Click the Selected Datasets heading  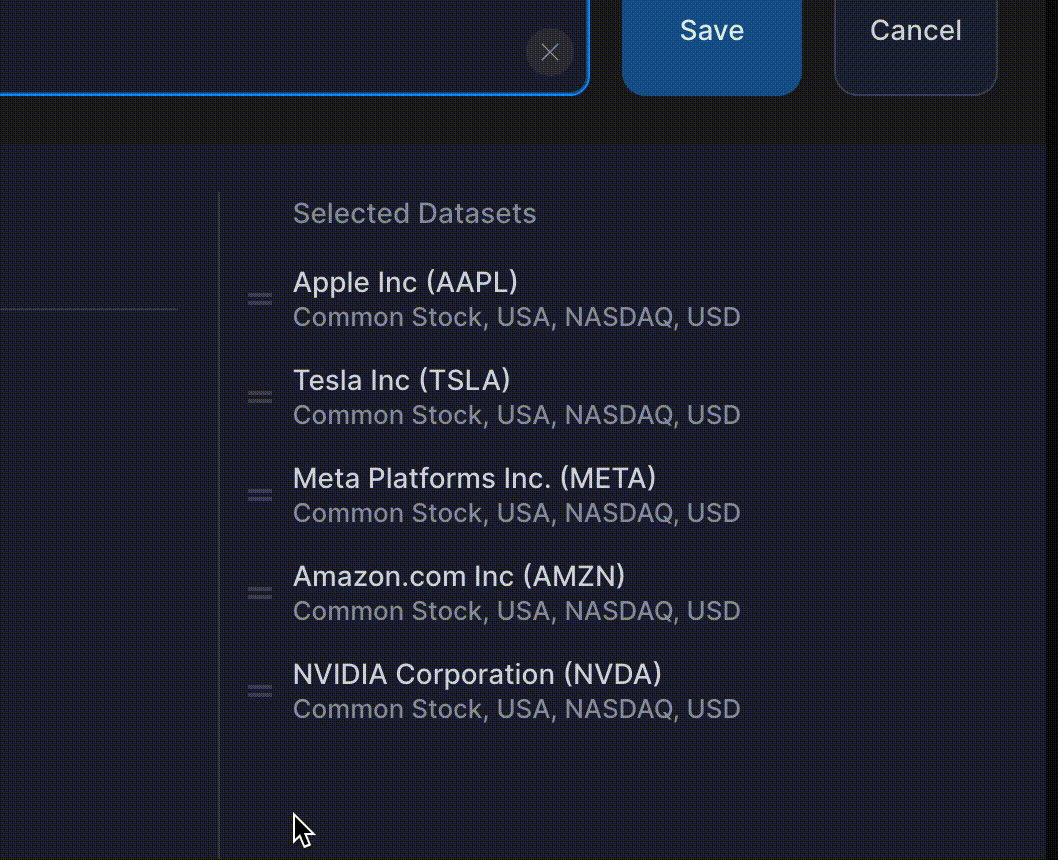click(x=414, y=213)
